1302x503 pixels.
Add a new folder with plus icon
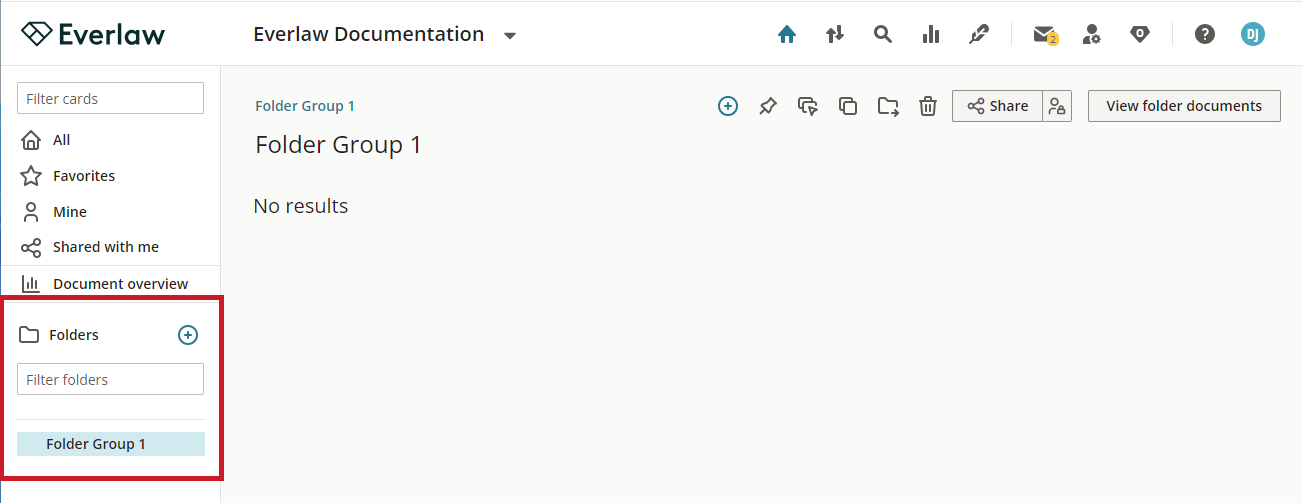pos(188,335)
